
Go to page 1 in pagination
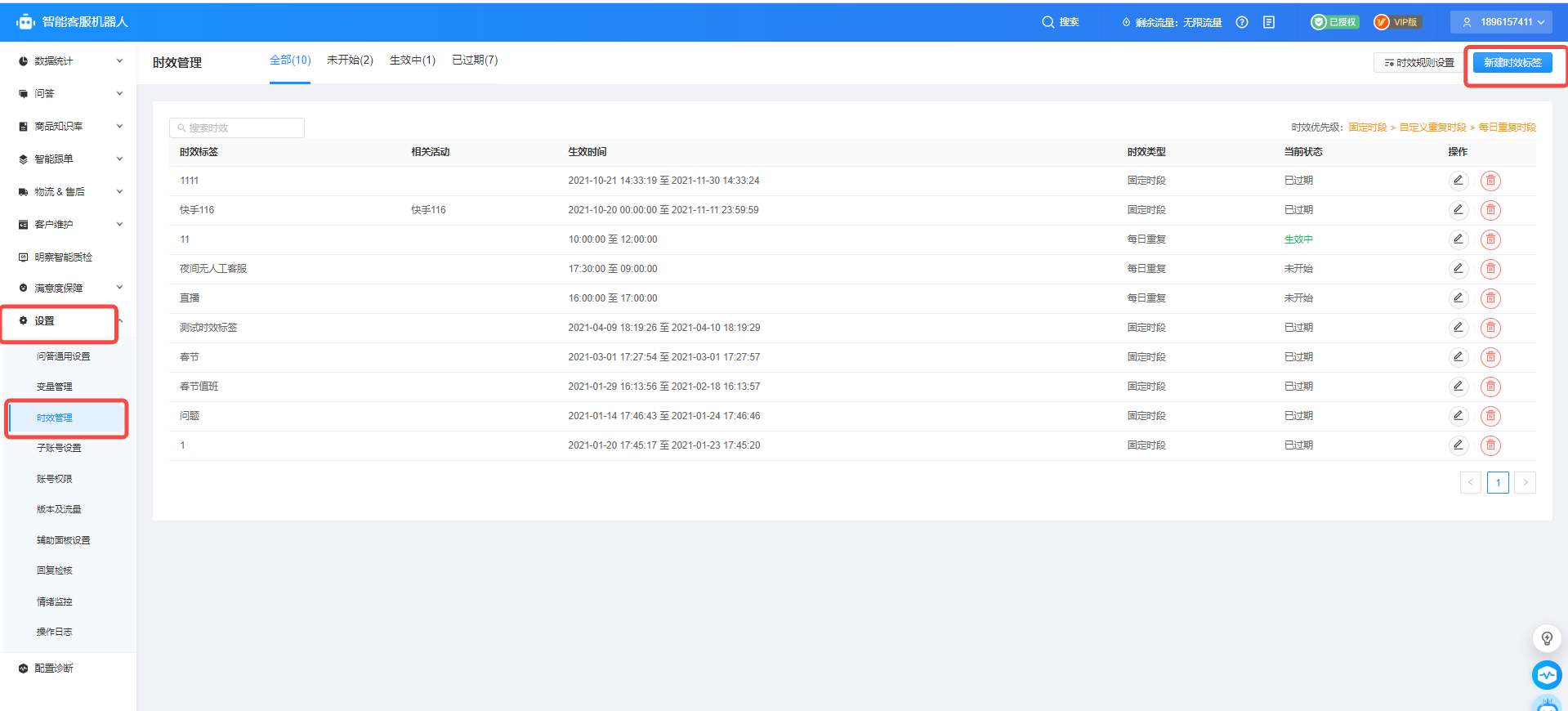click(1498, 482)
